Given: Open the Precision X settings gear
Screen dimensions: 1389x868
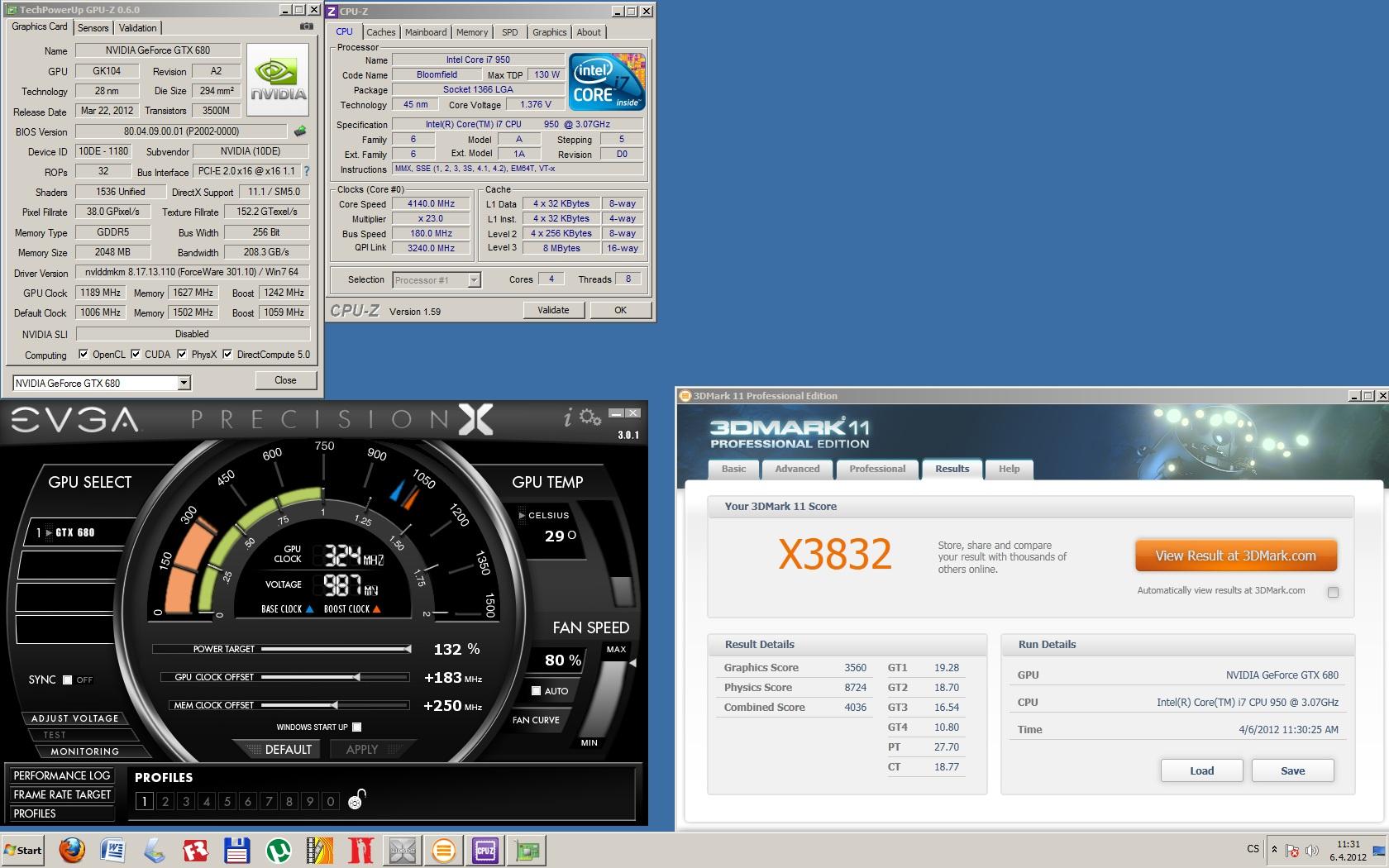Looking at the screenshot, I should point(589,417).
